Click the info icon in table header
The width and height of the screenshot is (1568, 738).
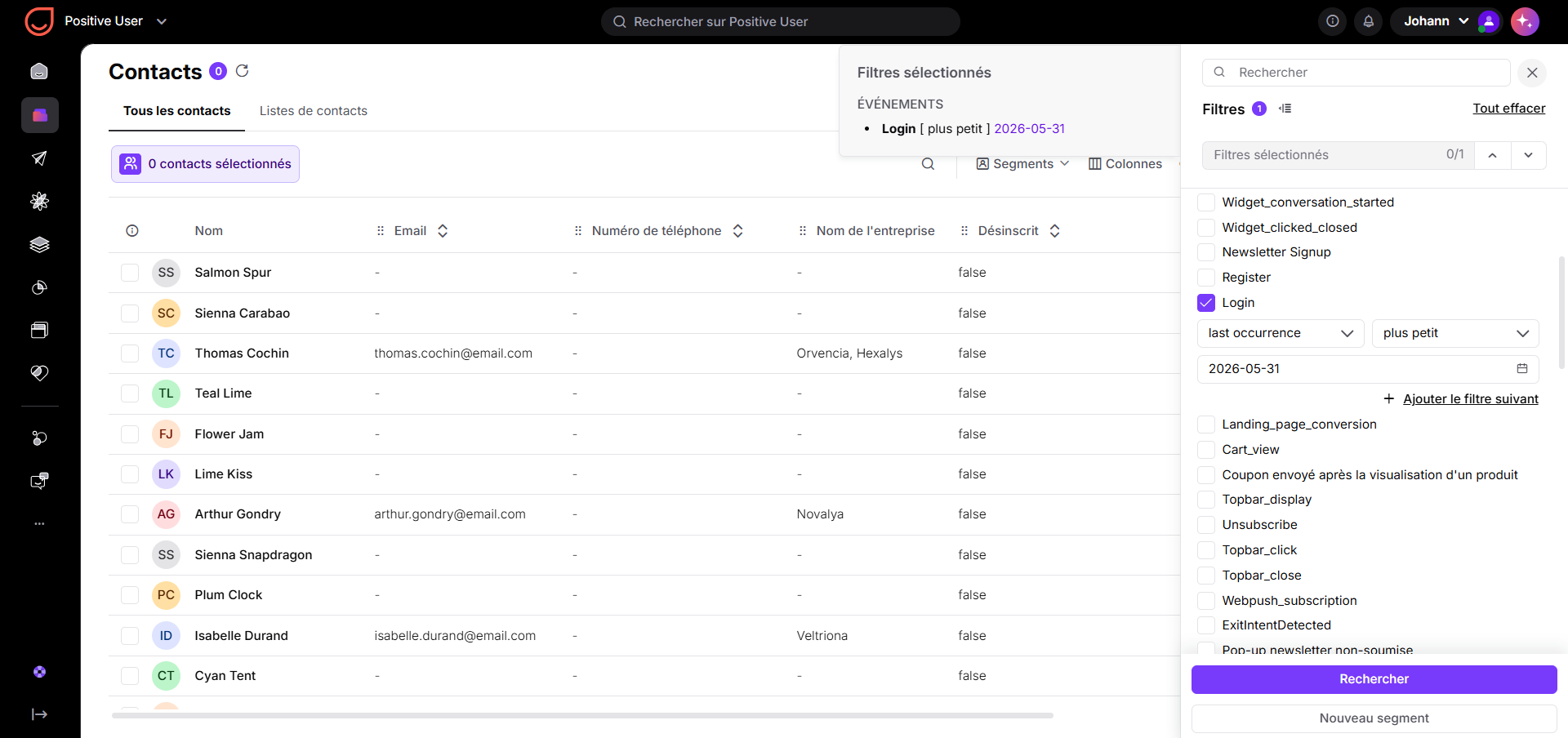(132, 231)
